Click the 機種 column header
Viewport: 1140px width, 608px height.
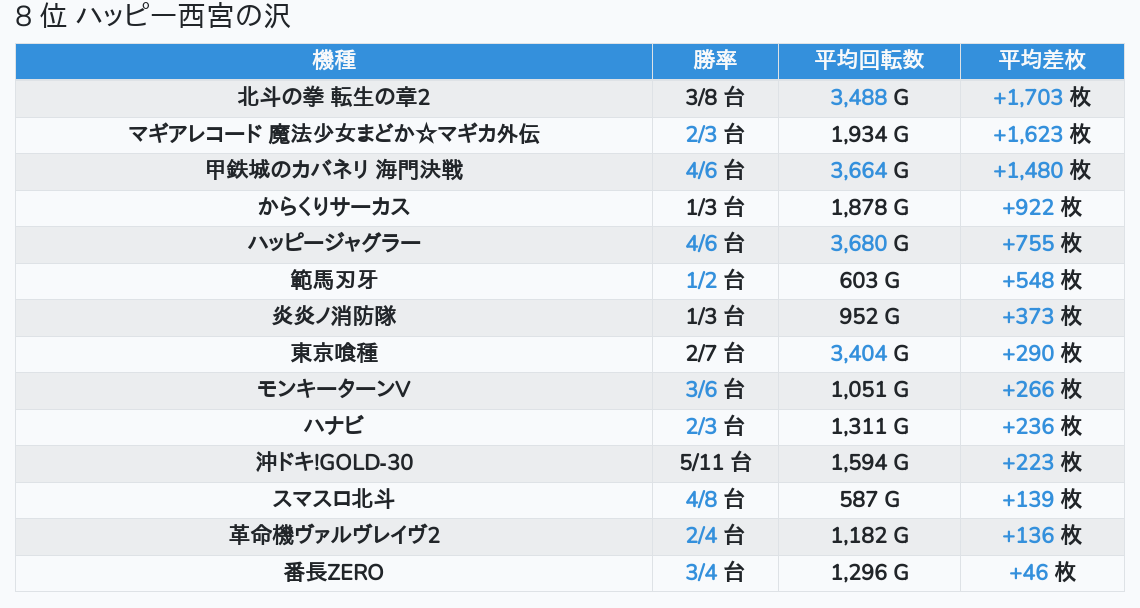334,60
